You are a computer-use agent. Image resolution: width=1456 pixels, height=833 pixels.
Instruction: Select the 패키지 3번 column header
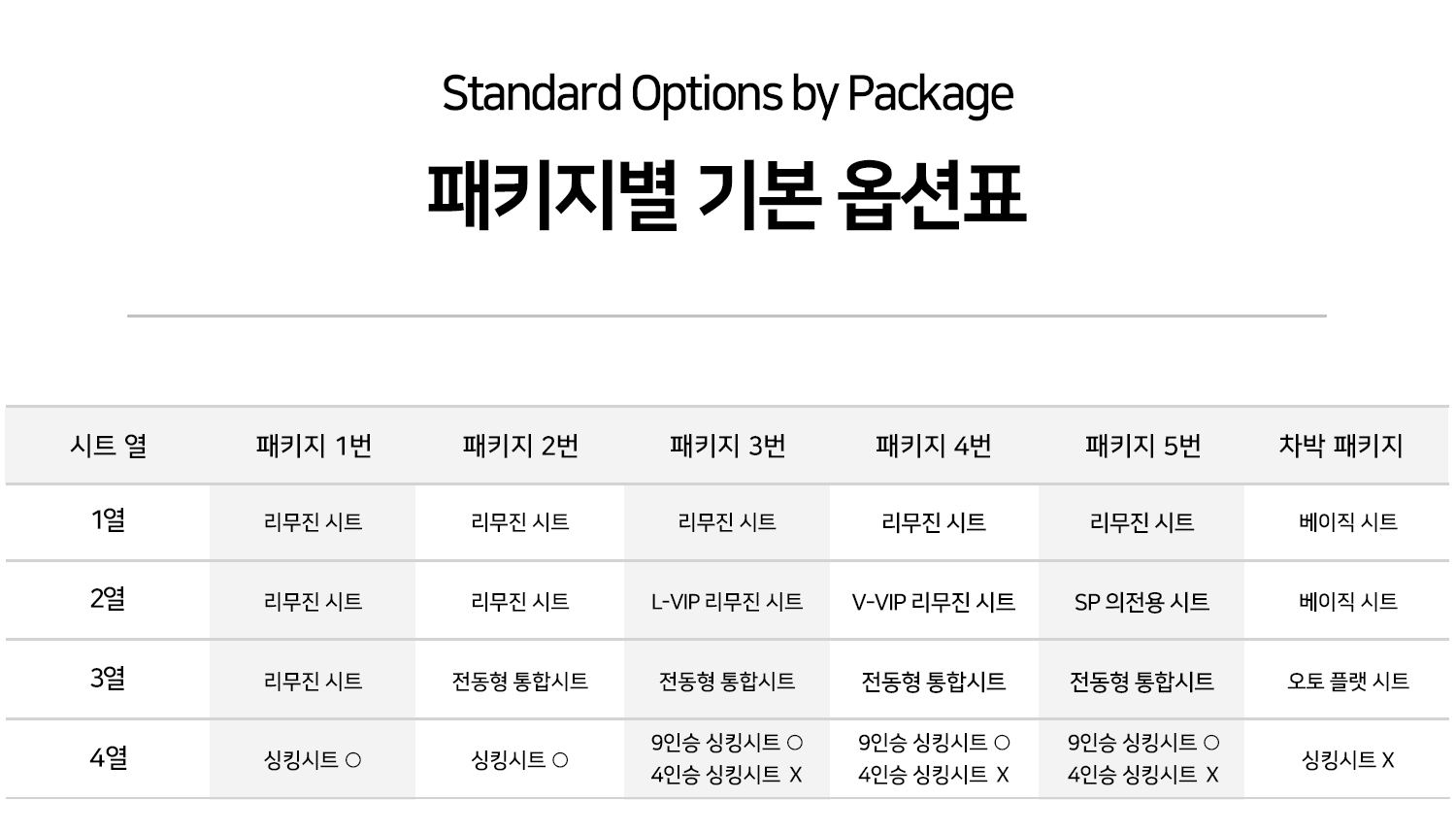727,446
